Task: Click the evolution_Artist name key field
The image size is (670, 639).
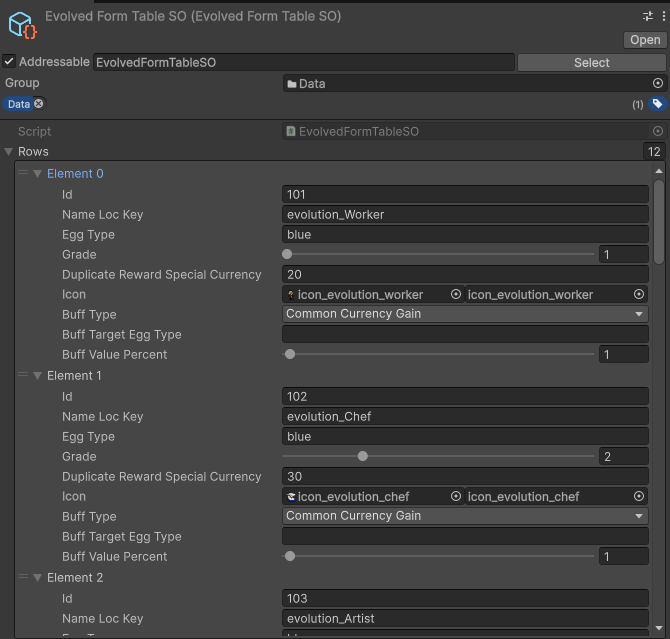Action: pos(465,618)
